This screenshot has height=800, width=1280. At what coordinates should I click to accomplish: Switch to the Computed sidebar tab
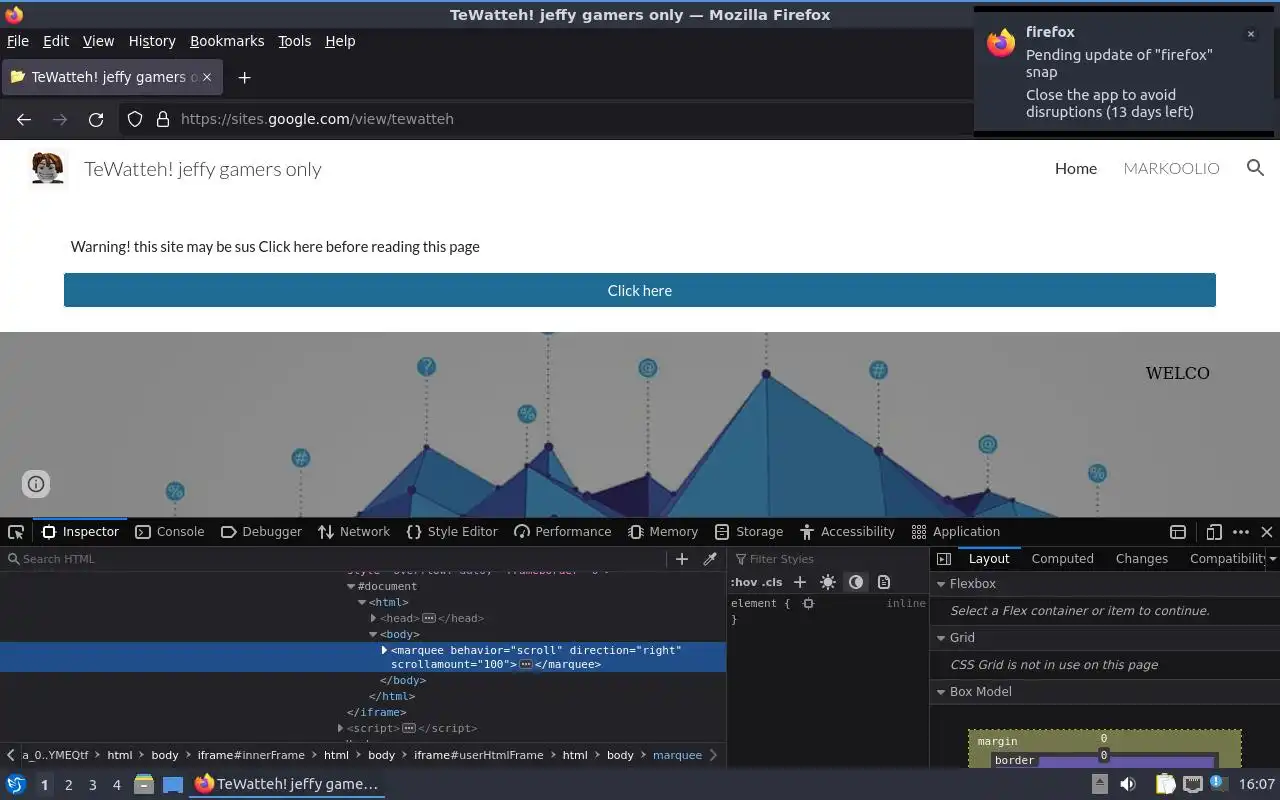(x=1062, y=559)
